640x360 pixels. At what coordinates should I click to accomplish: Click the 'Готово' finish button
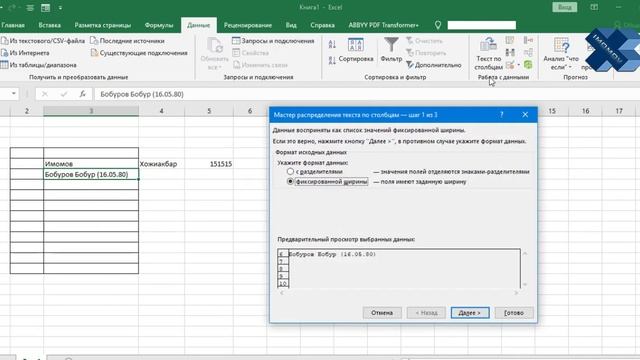click(514, 313)
